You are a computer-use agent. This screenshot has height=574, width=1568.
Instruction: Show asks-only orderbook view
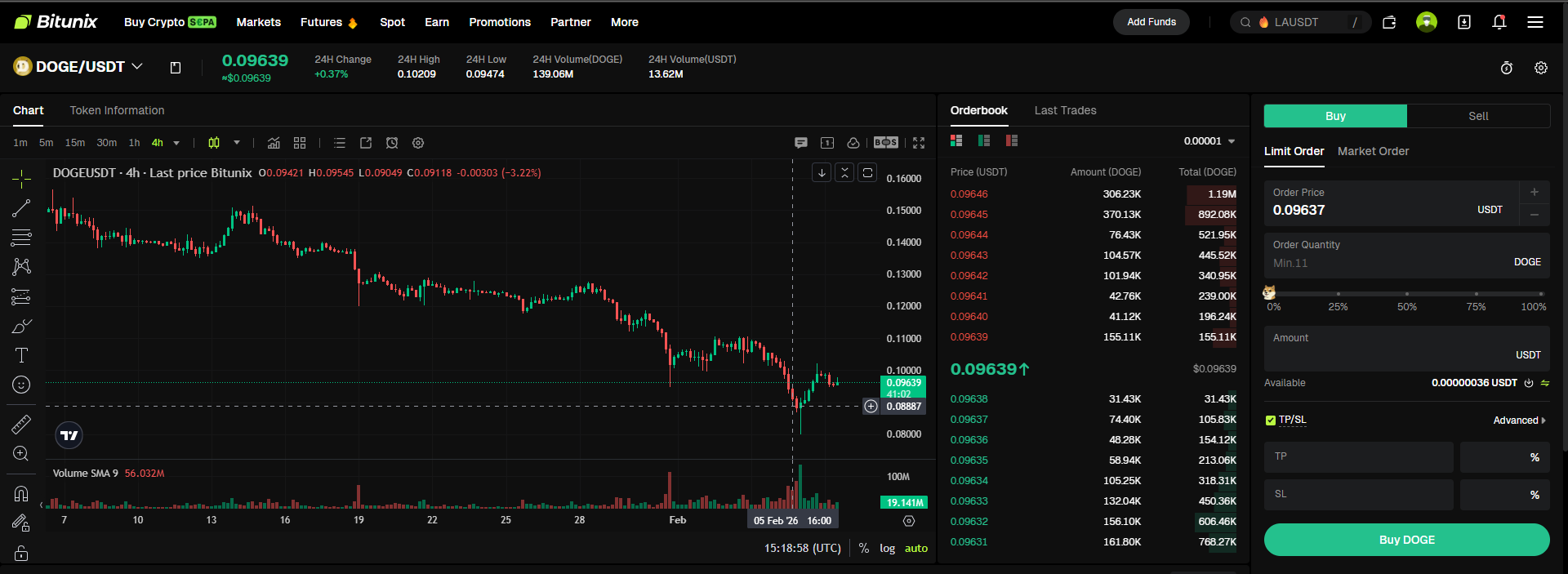(x=1012, y=140)
